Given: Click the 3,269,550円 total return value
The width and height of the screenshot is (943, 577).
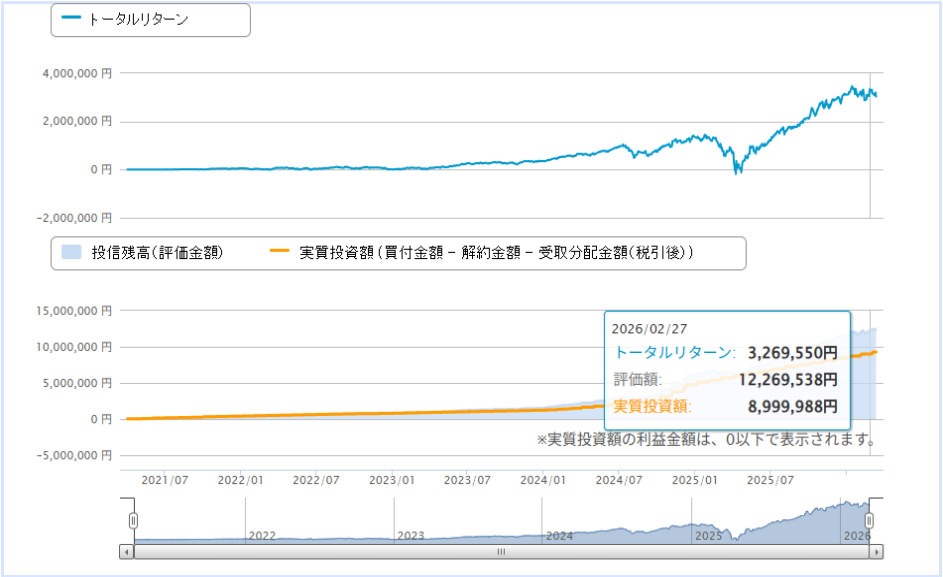Looking at the screenshot, I should [x=792, y=353].
